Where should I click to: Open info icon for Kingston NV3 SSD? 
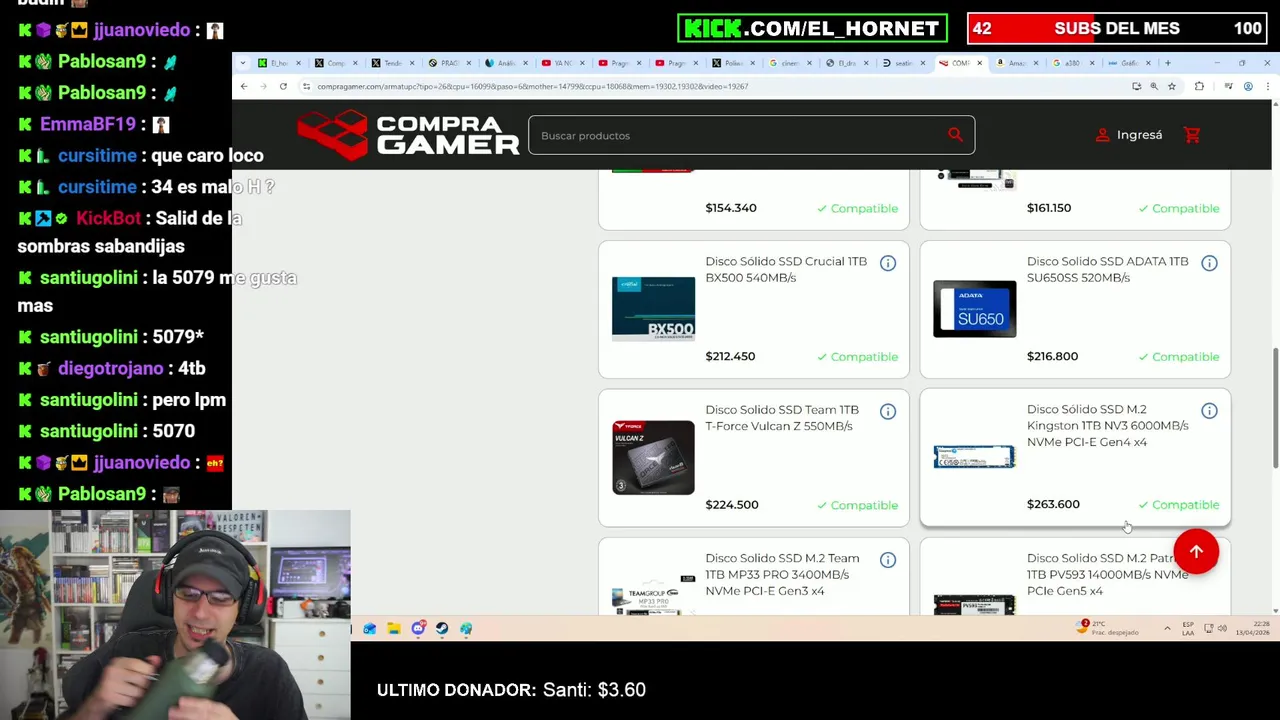coord(1209,411)
